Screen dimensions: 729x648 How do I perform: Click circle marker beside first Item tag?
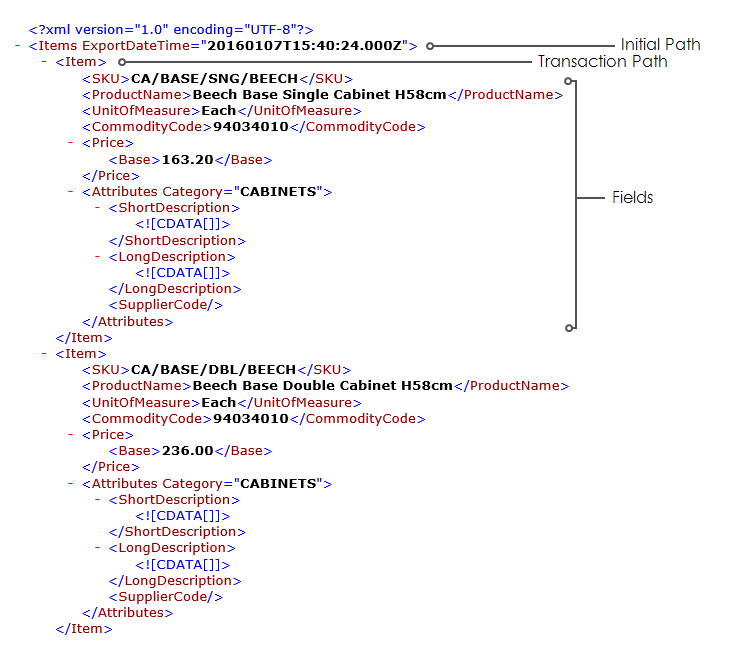click(x=122, y=62)
